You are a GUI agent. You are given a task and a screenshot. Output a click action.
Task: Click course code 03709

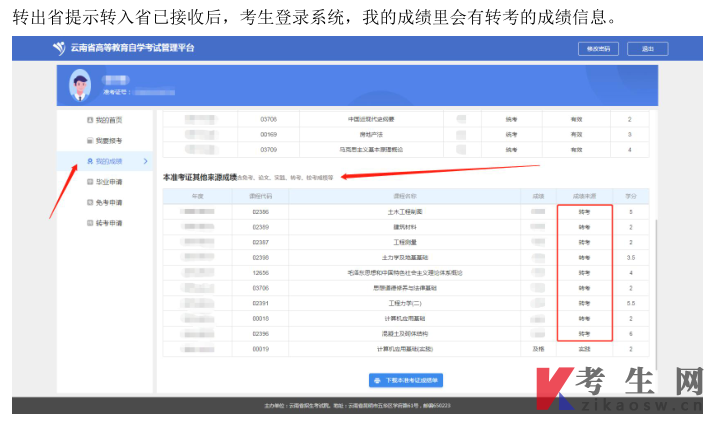268,150
